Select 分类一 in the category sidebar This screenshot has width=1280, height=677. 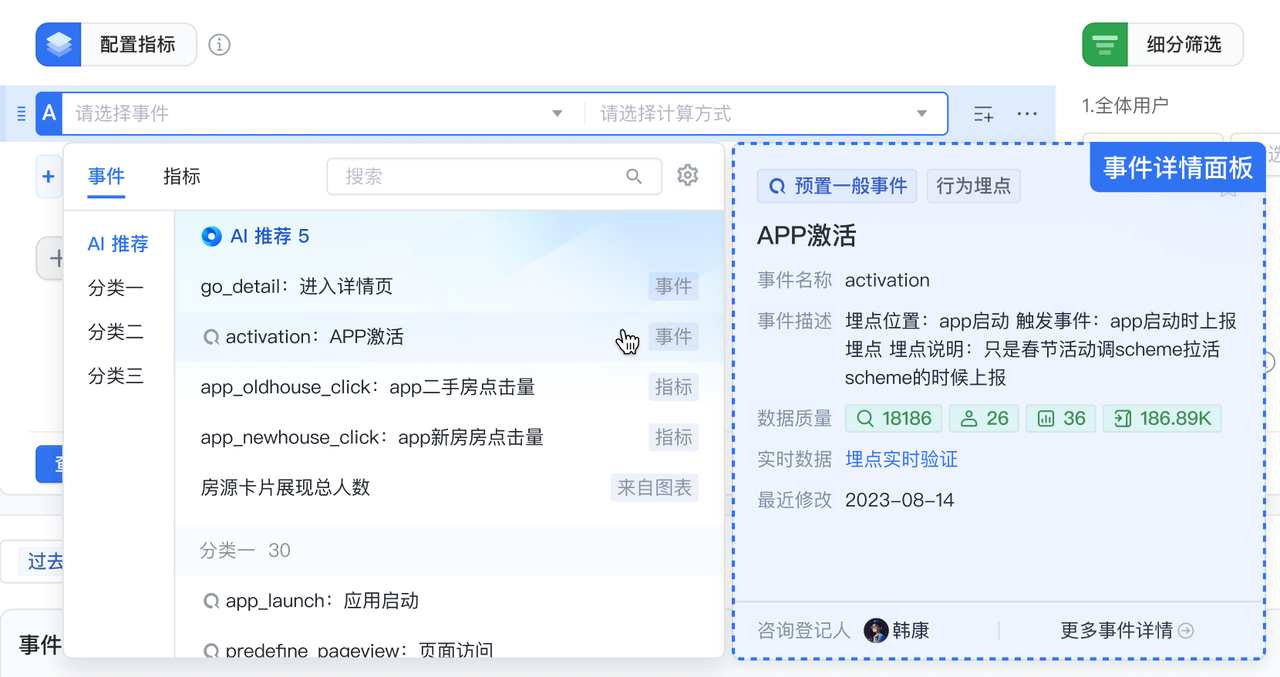(x=116, y=288)
